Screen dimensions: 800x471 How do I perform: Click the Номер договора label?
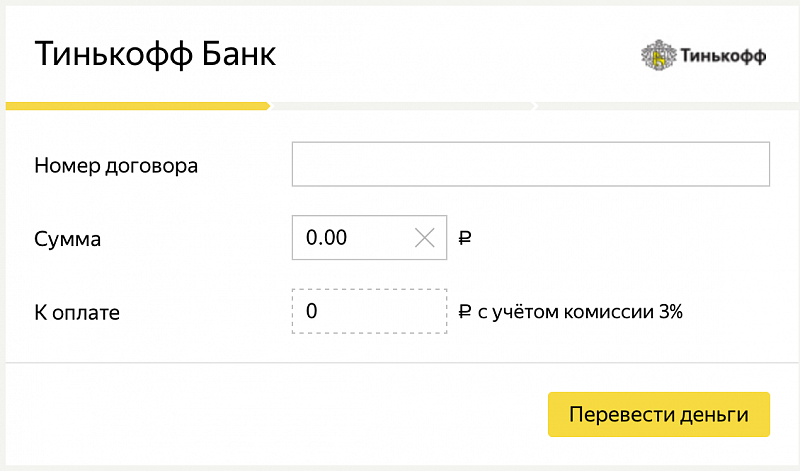coord(116,166)
